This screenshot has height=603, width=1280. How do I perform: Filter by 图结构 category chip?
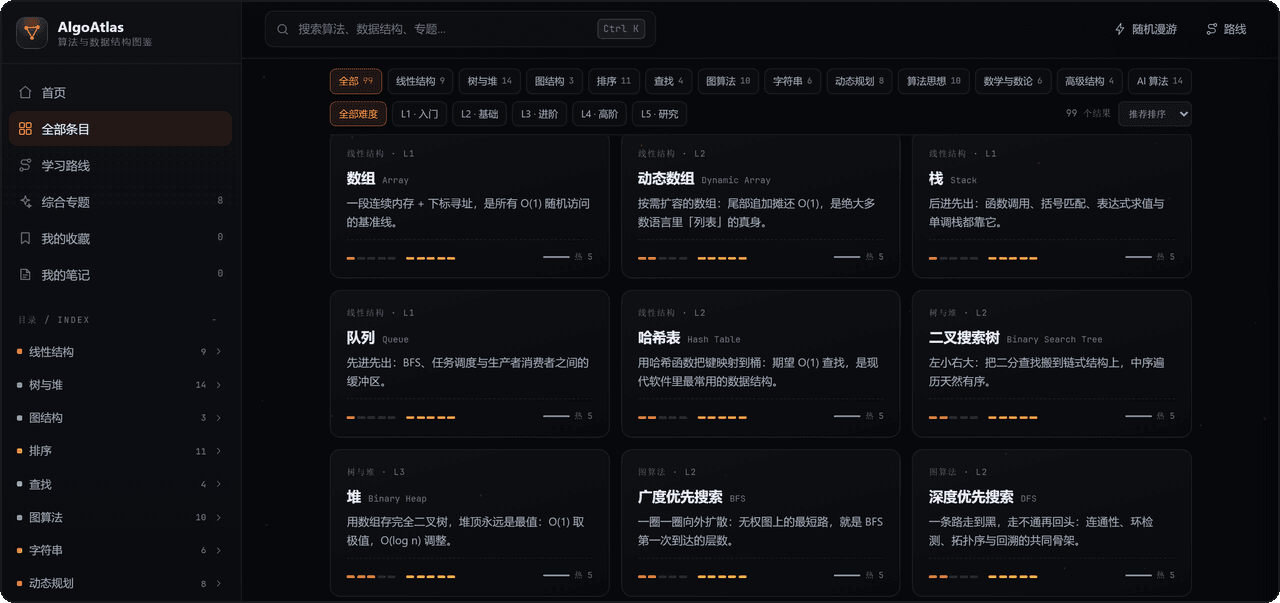[x=554, y=81]
